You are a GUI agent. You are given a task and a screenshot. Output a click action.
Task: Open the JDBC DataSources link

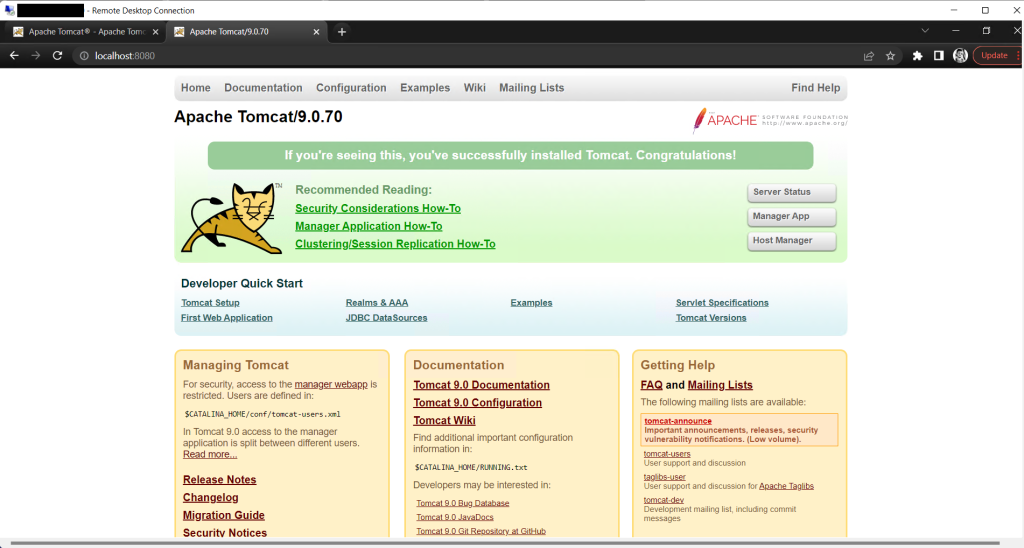387,317
